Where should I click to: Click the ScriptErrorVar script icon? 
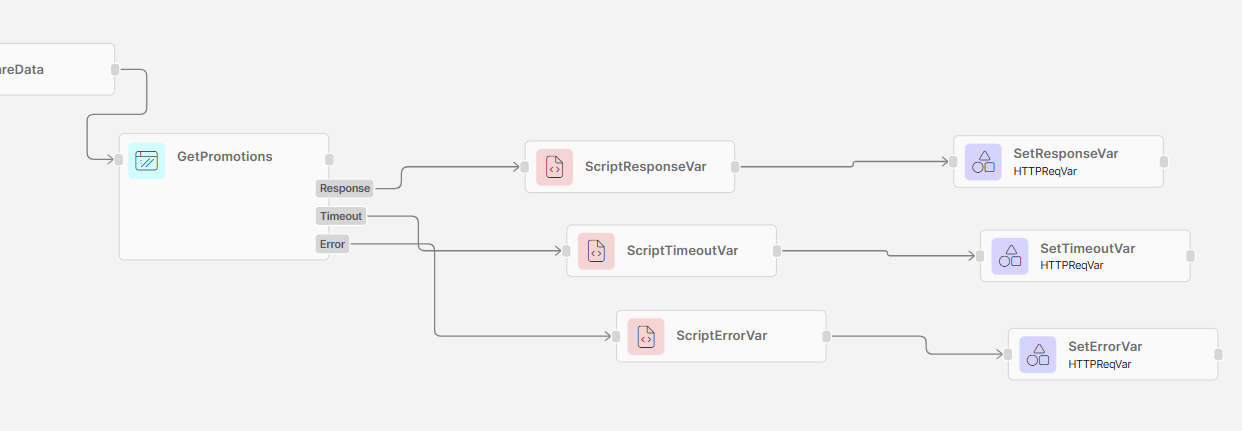646,337
